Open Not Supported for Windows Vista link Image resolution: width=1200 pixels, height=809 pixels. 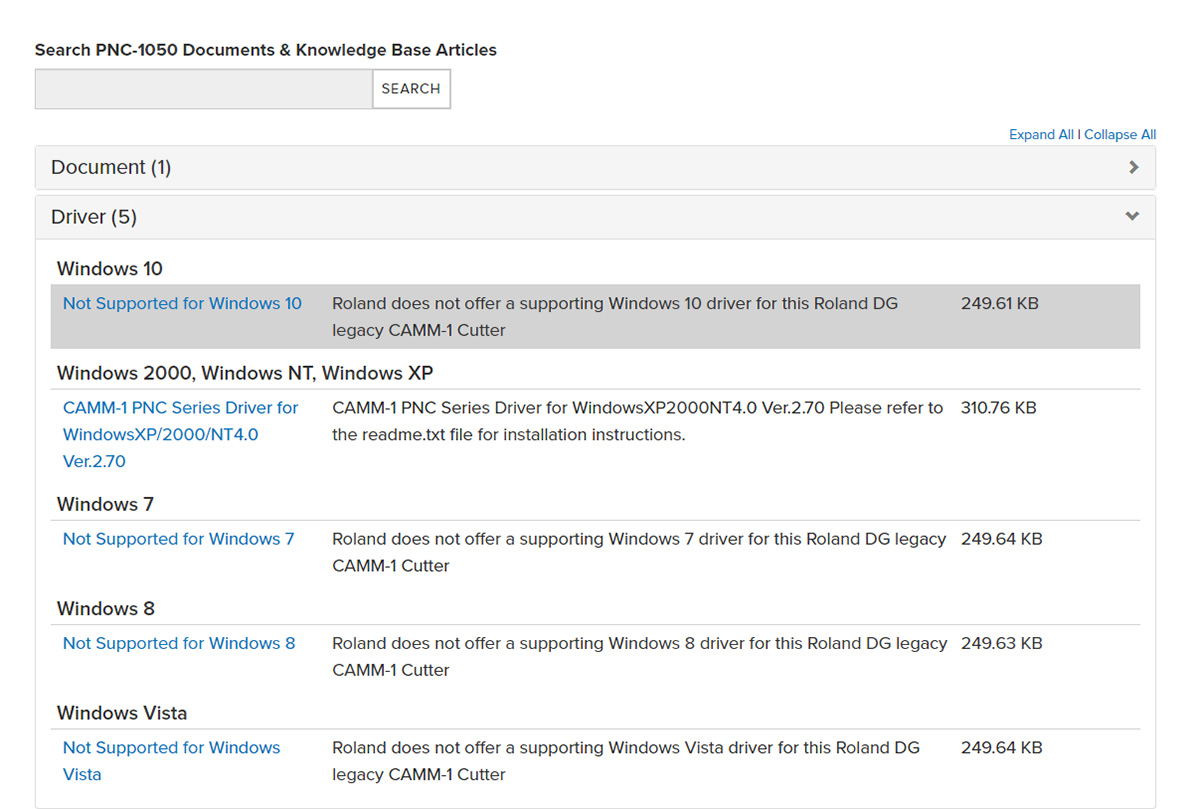pos(171,761)
